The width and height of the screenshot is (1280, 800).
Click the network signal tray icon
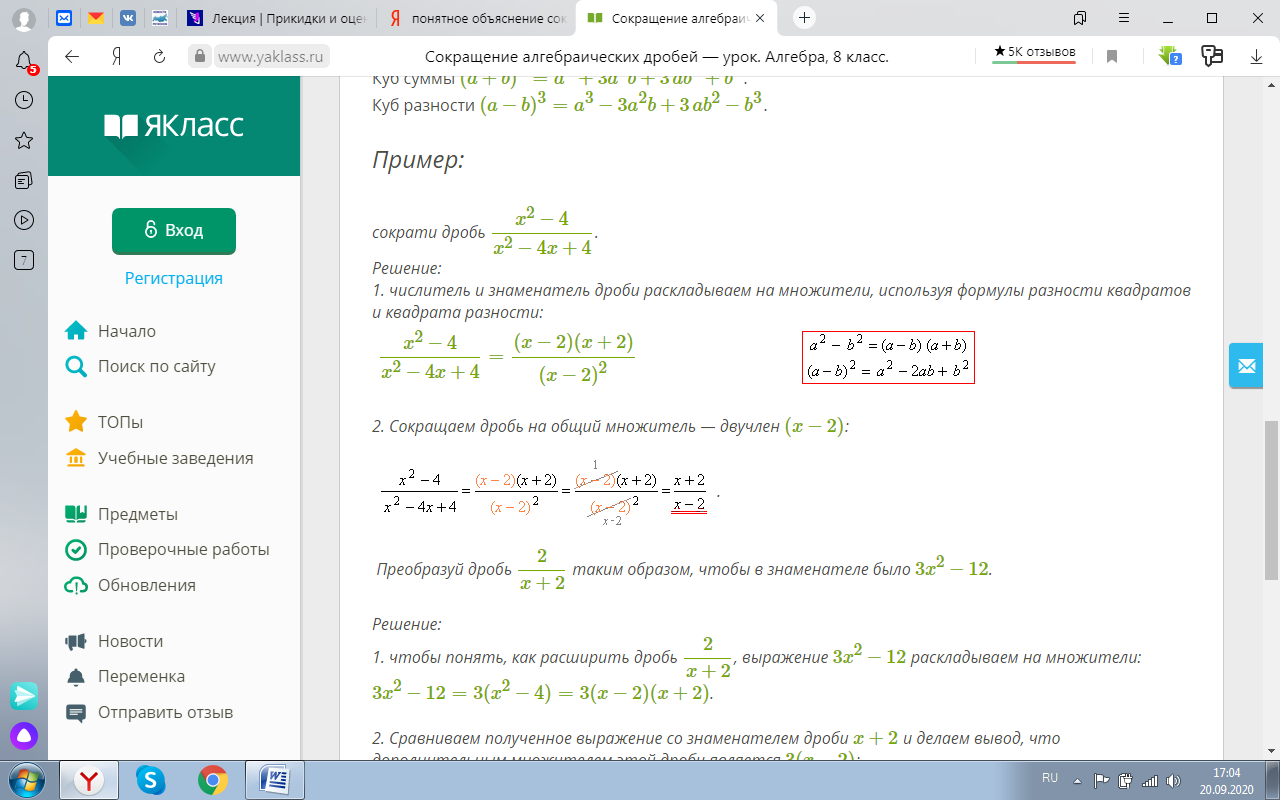pos(1150,780)
